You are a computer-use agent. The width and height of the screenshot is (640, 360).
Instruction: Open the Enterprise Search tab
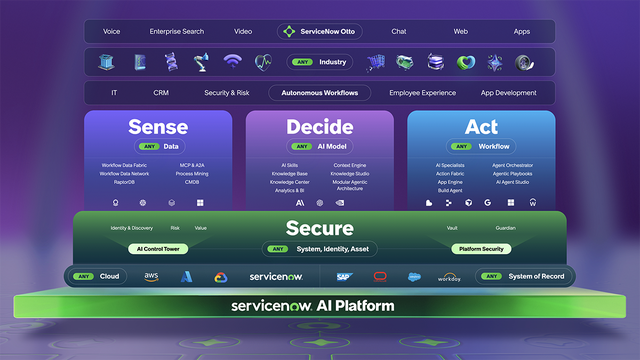[x=177, y=31]
